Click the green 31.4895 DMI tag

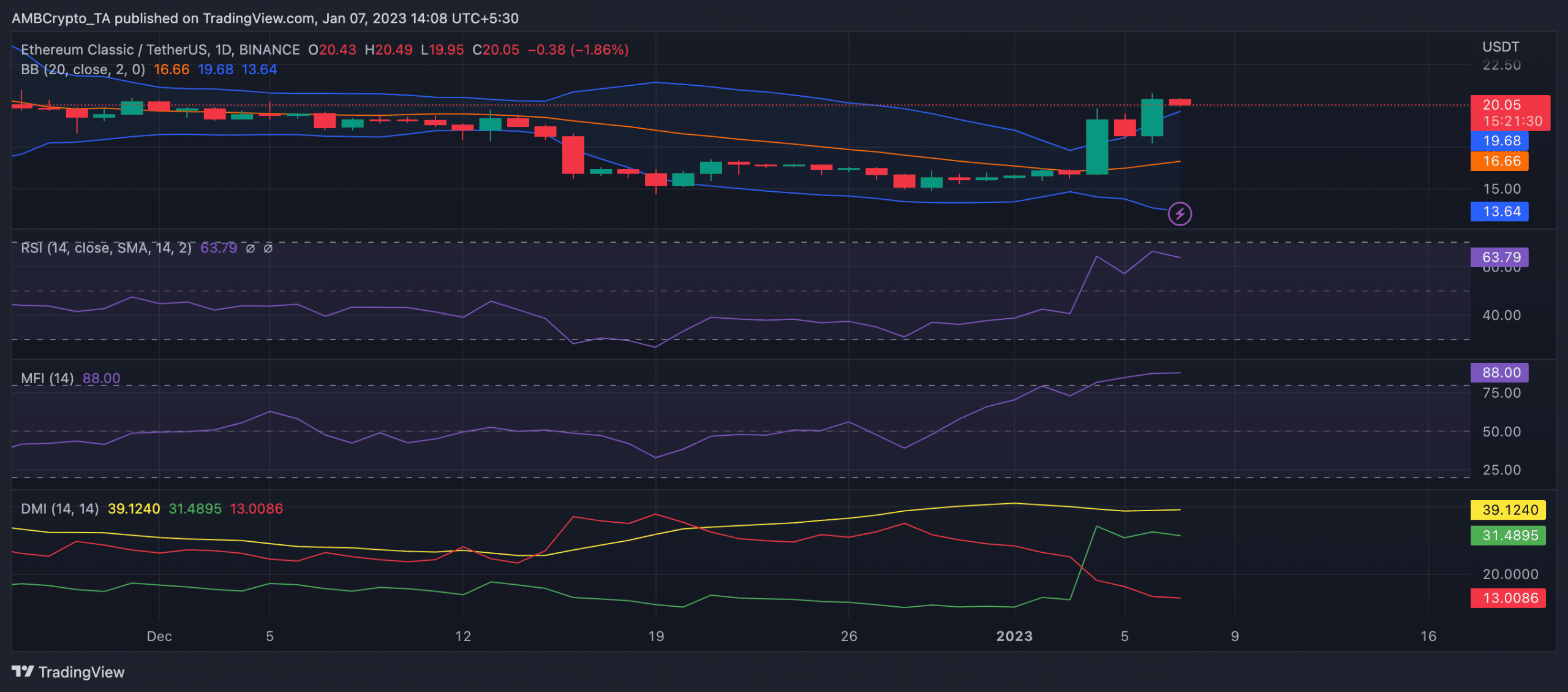click(x=1508, y=536)
